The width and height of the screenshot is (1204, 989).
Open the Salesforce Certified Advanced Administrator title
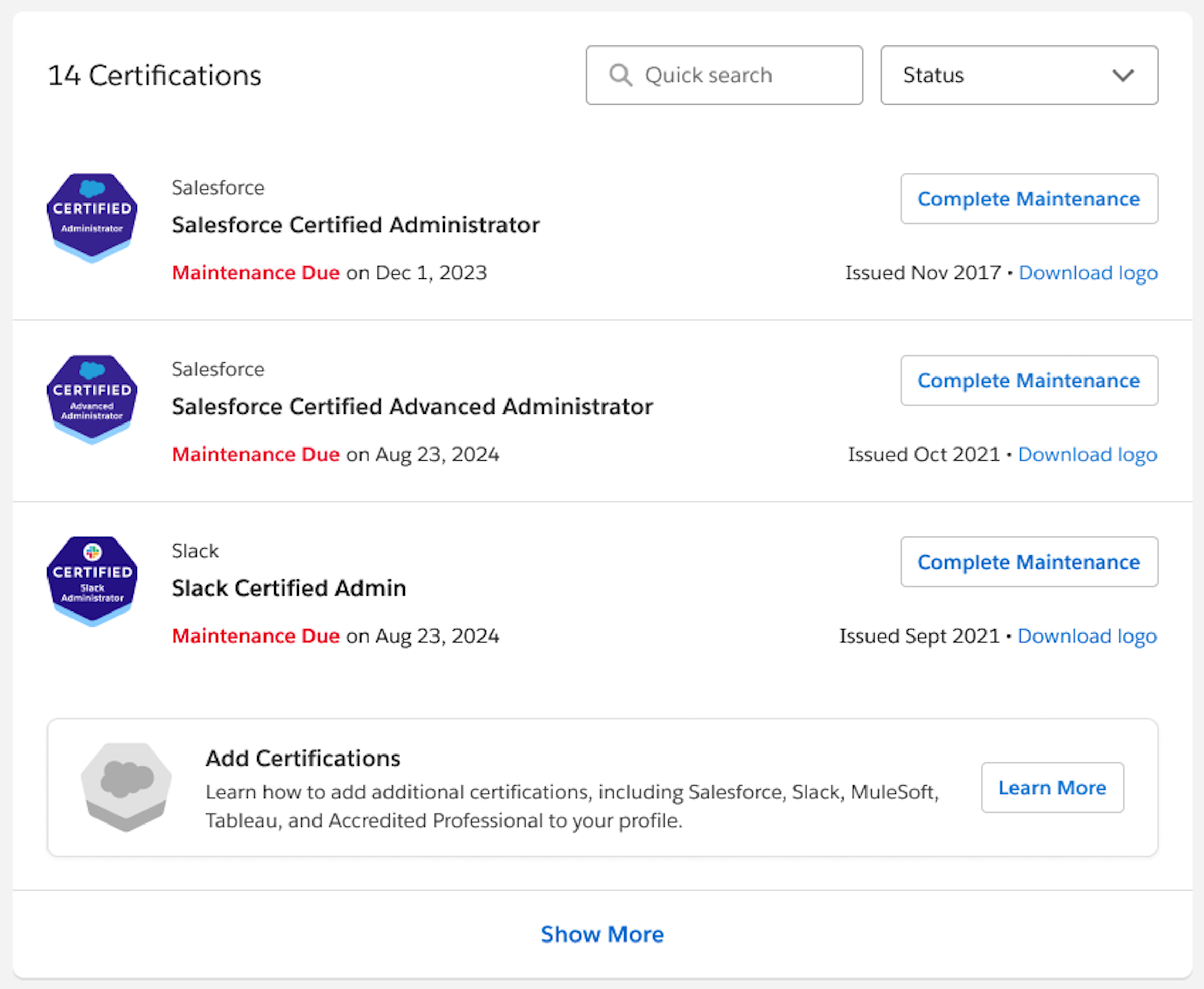[412, 407]
